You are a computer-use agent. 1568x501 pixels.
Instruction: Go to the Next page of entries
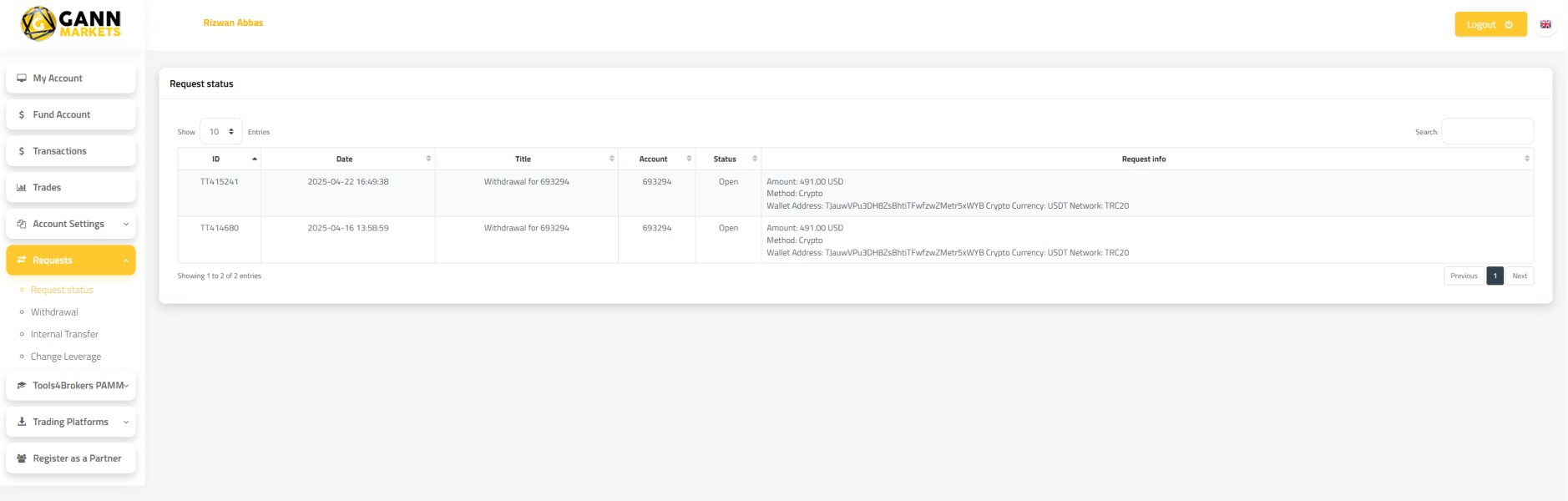pos(1520,276)
